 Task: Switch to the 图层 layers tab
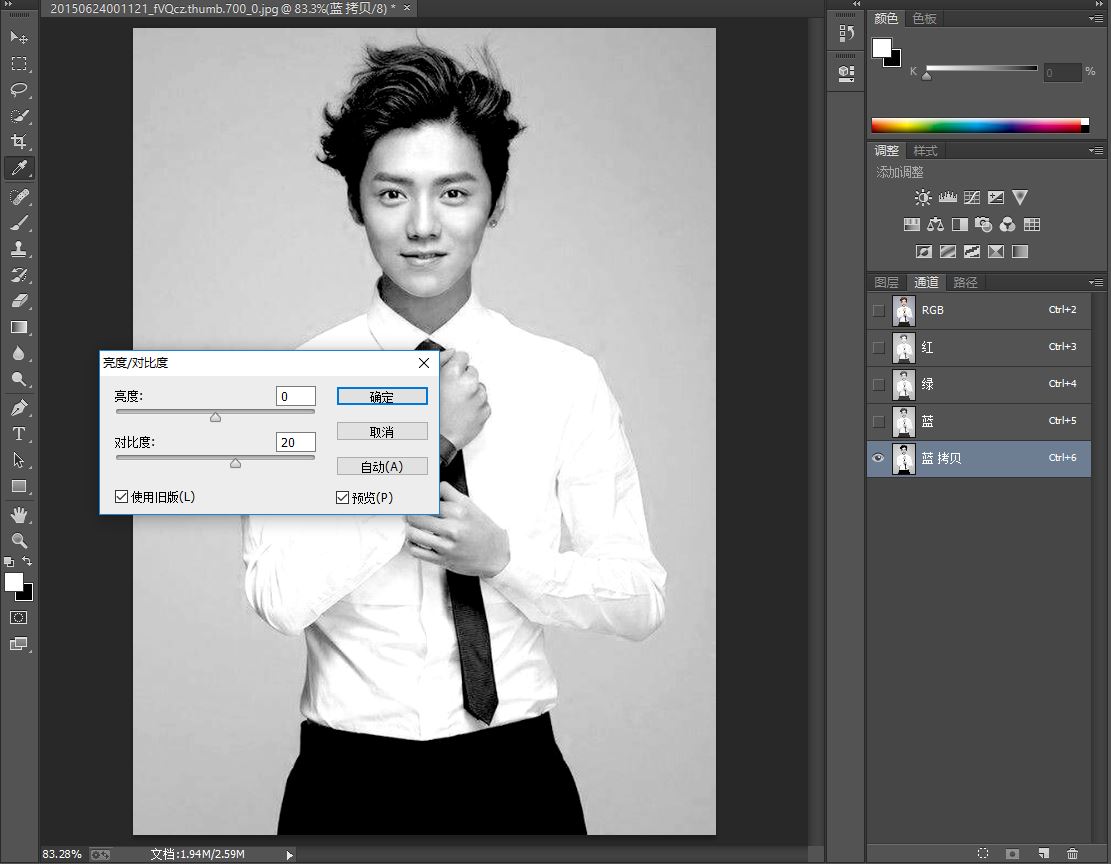tap(886, 282)
